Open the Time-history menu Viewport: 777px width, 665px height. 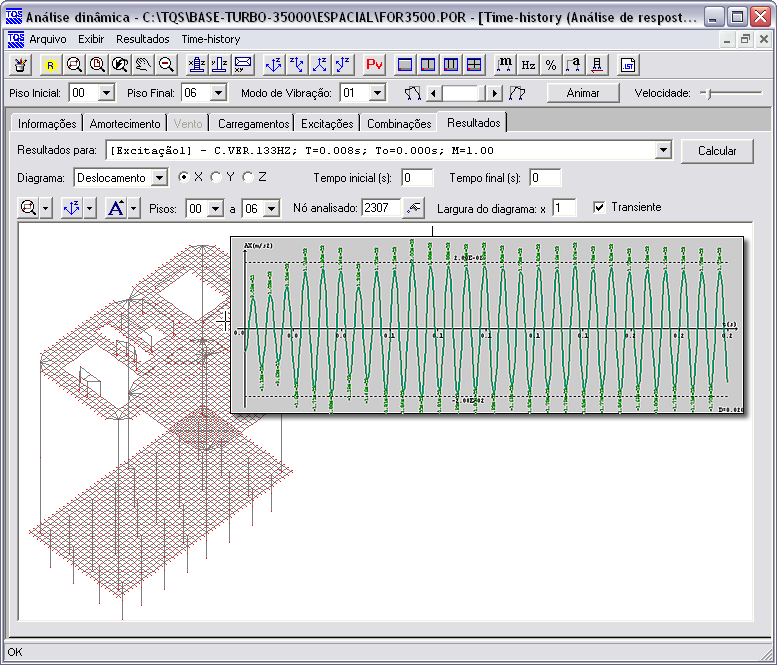210,39
